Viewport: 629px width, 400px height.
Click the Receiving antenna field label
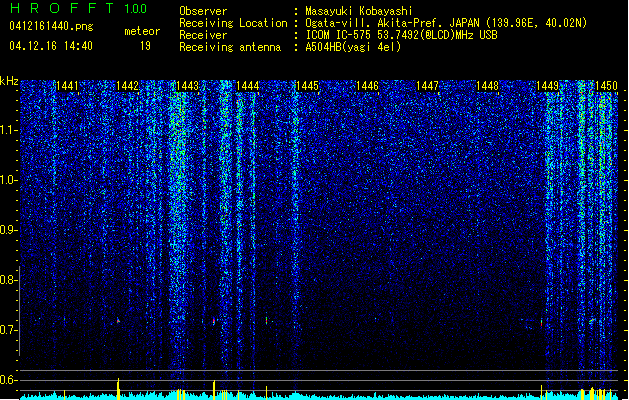(x=230, y=47)
